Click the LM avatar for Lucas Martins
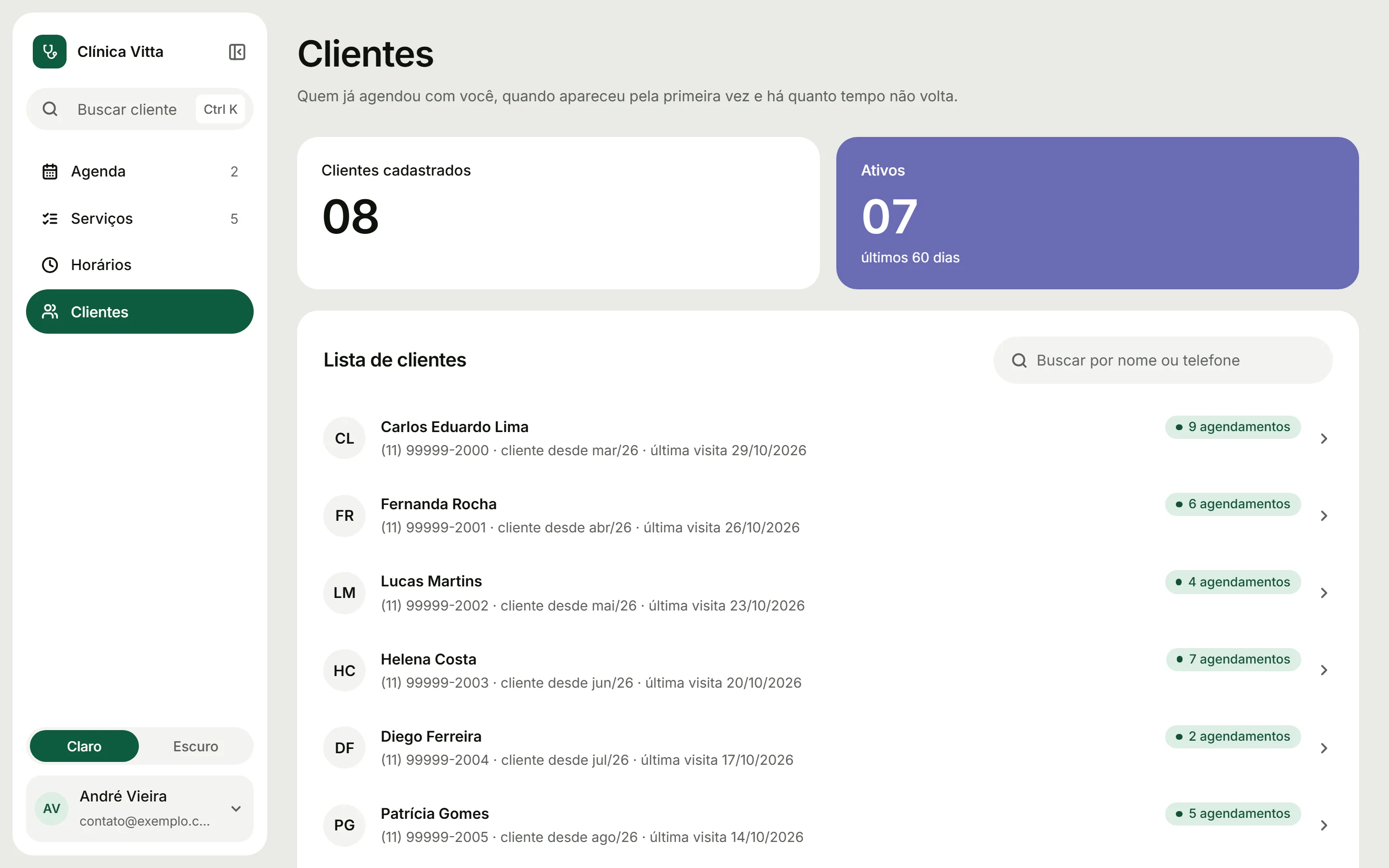 [x=344, y=593]
